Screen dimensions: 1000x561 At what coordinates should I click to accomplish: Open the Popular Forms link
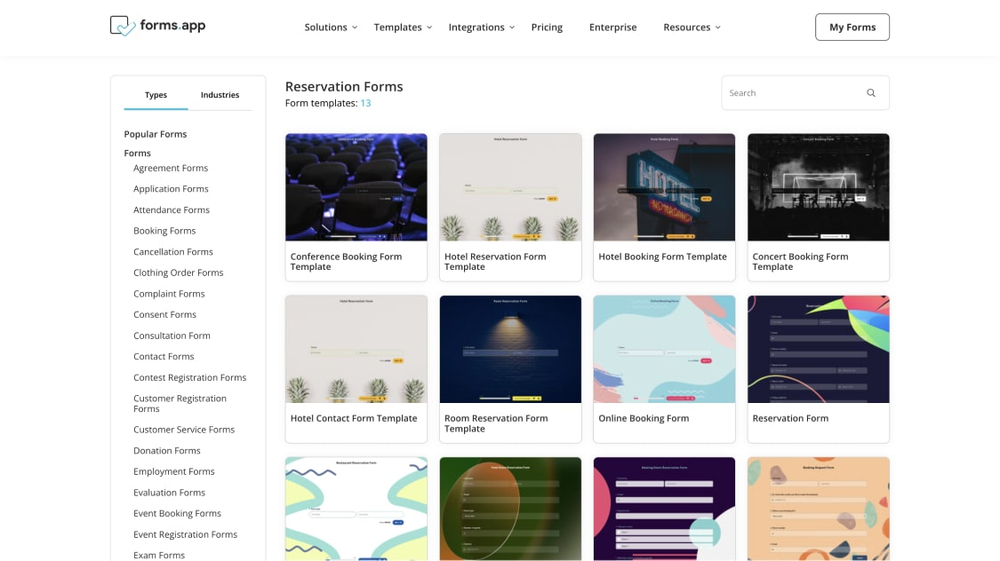[155, 134]
